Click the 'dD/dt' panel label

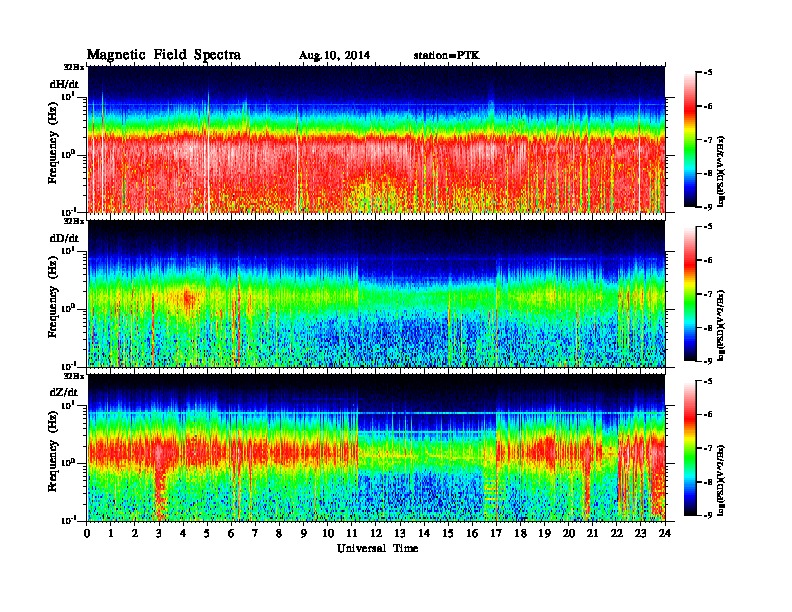click(64, 238)
